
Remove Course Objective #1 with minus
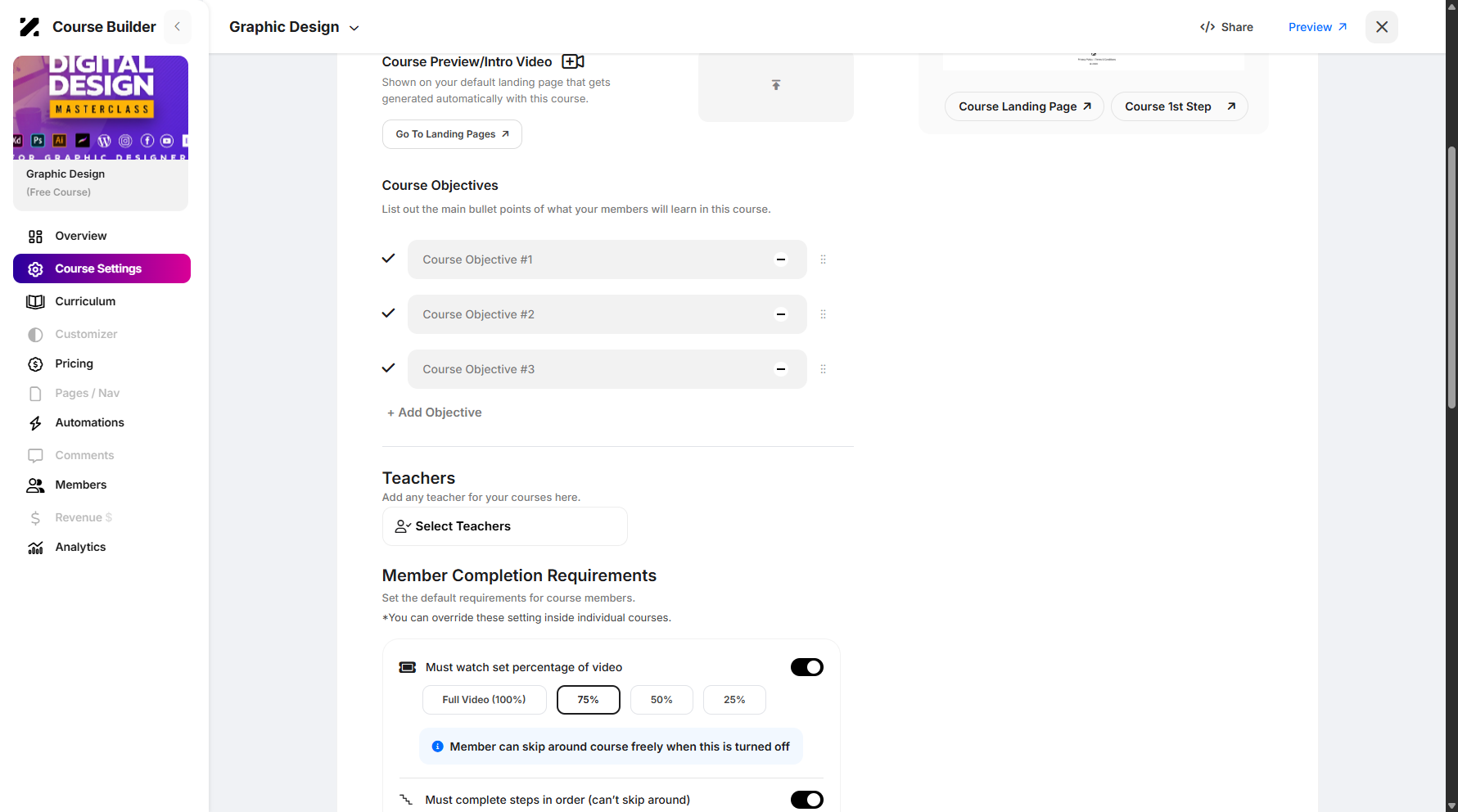(781, 259)
